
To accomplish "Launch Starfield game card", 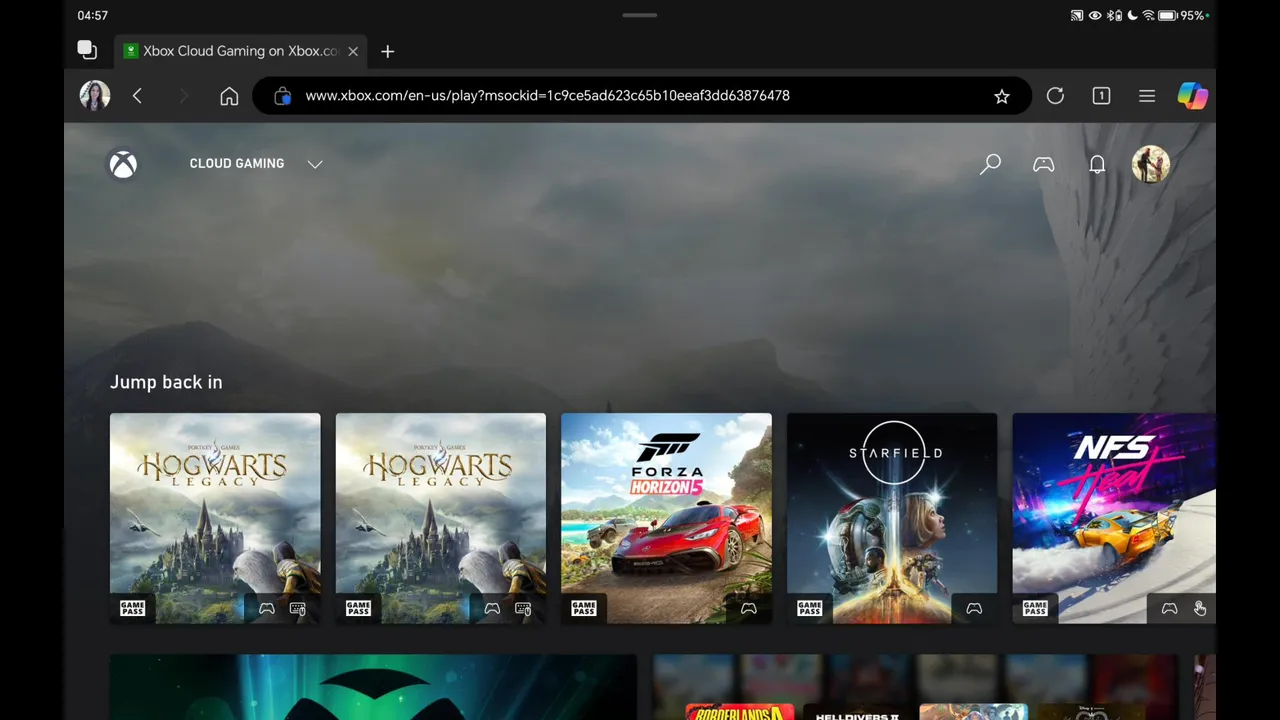I will click(892, 518).
